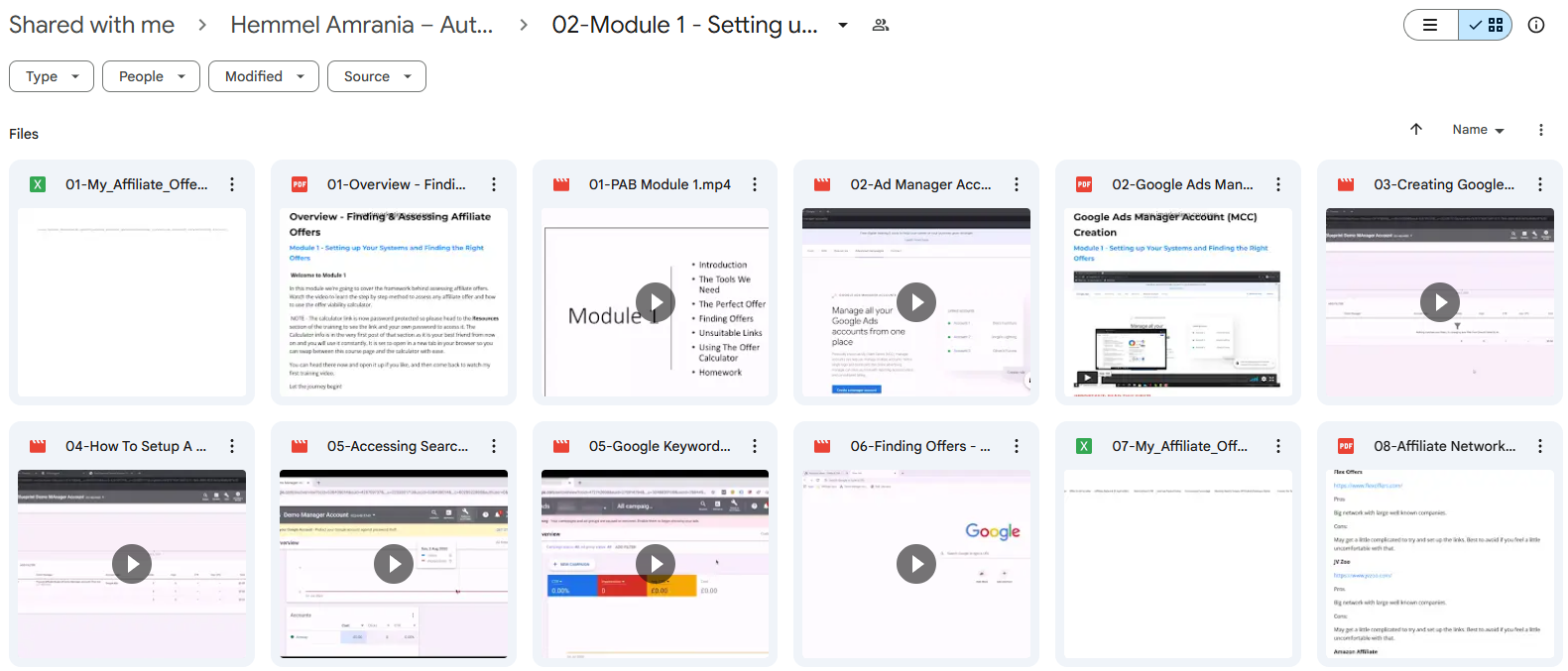Open Hemmel Amrania breadcrumb folder

coord(362,25)
